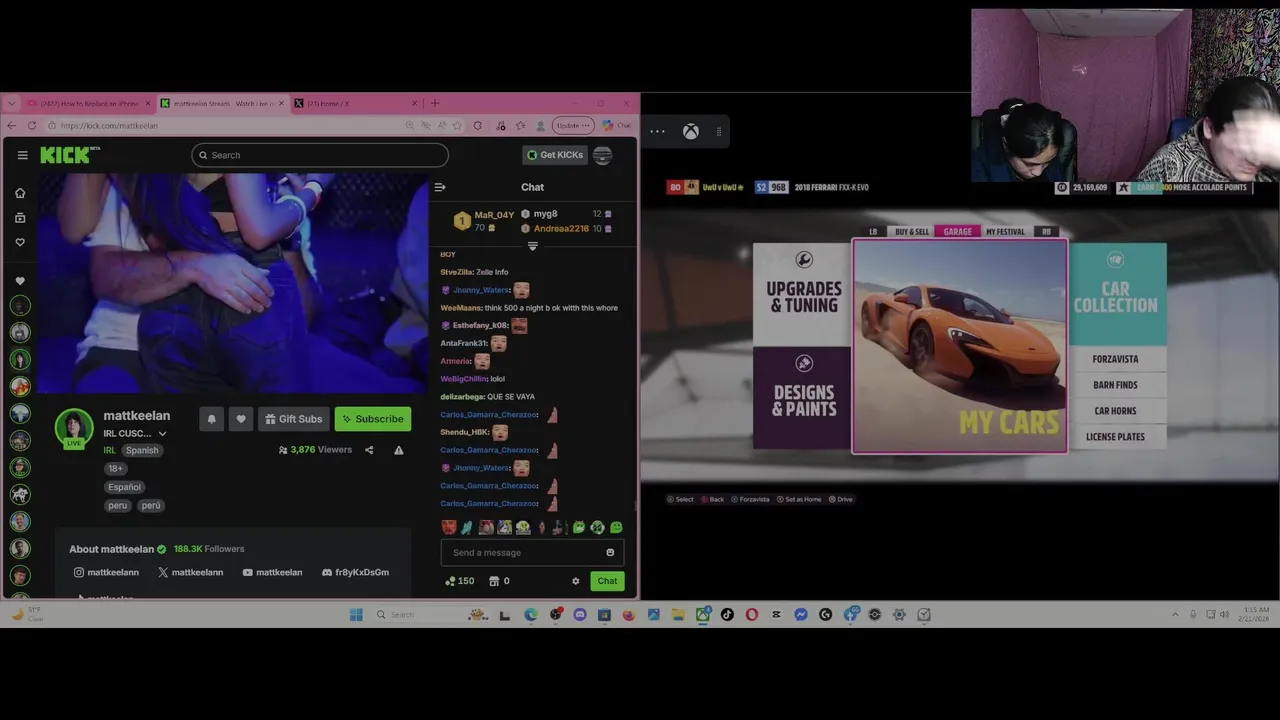Click the Upgrades & Tuning wrench icon

pyautogui.click(x=804, y=260)
